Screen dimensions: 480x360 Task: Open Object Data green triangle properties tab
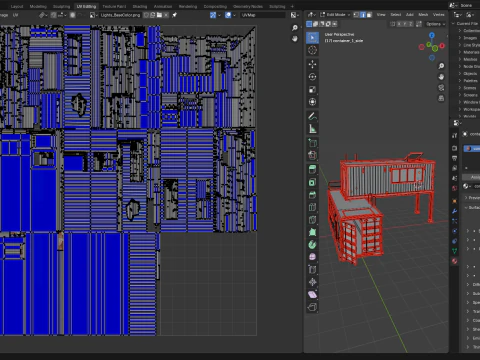pyautogui.click(x=455, y=251)
